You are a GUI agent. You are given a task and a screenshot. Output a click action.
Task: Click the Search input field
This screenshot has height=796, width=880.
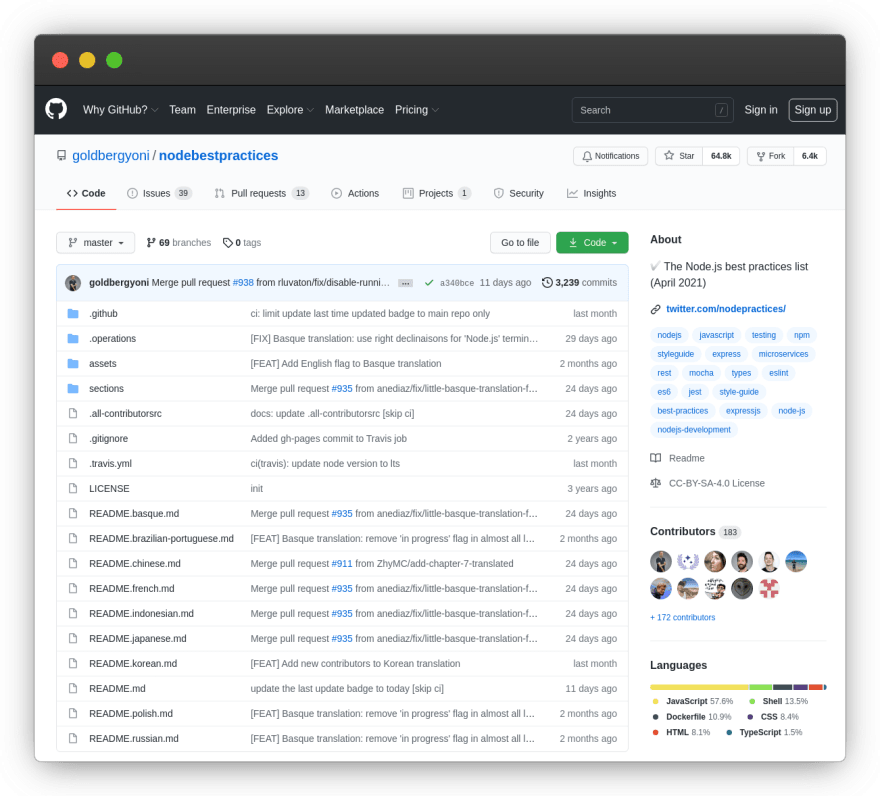point(652,110)
